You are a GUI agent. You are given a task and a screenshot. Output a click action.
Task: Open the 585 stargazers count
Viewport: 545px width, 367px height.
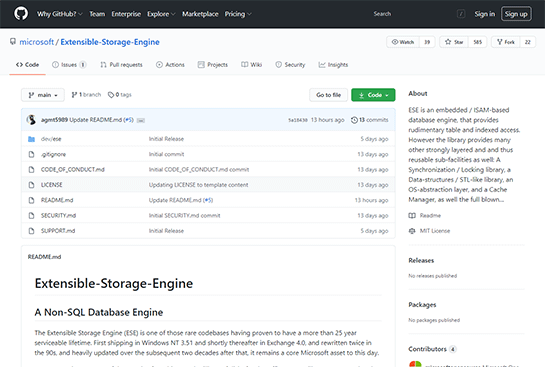478,42
